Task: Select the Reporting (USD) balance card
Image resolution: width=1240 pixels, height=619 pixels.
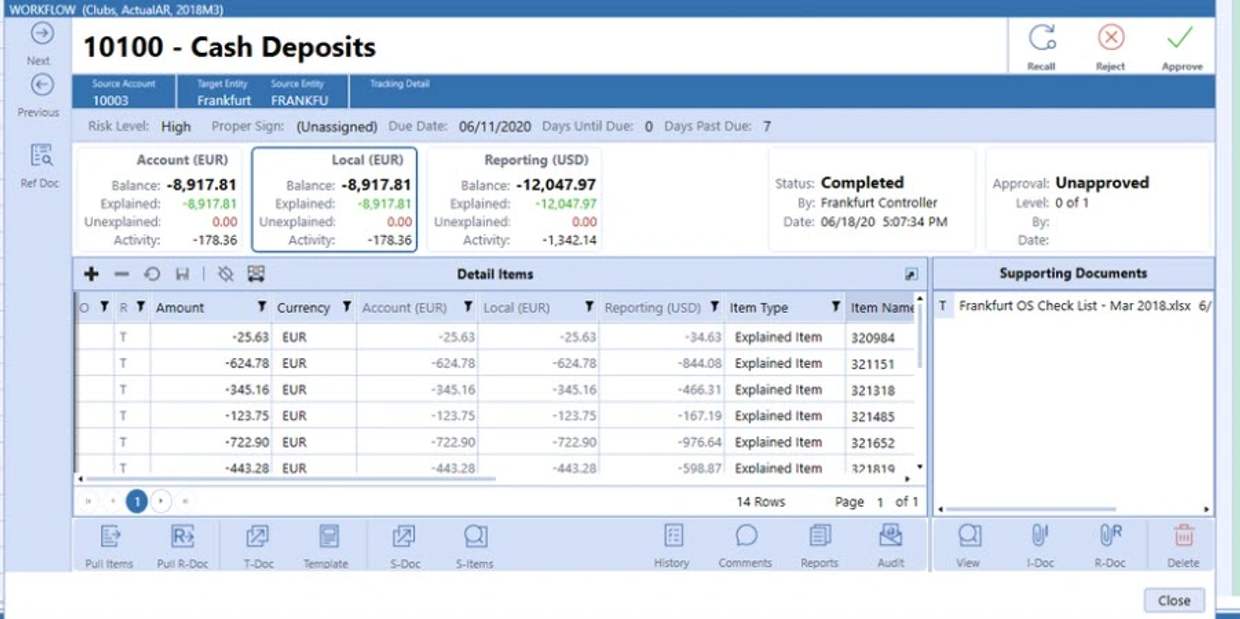Action: [514, 200]
